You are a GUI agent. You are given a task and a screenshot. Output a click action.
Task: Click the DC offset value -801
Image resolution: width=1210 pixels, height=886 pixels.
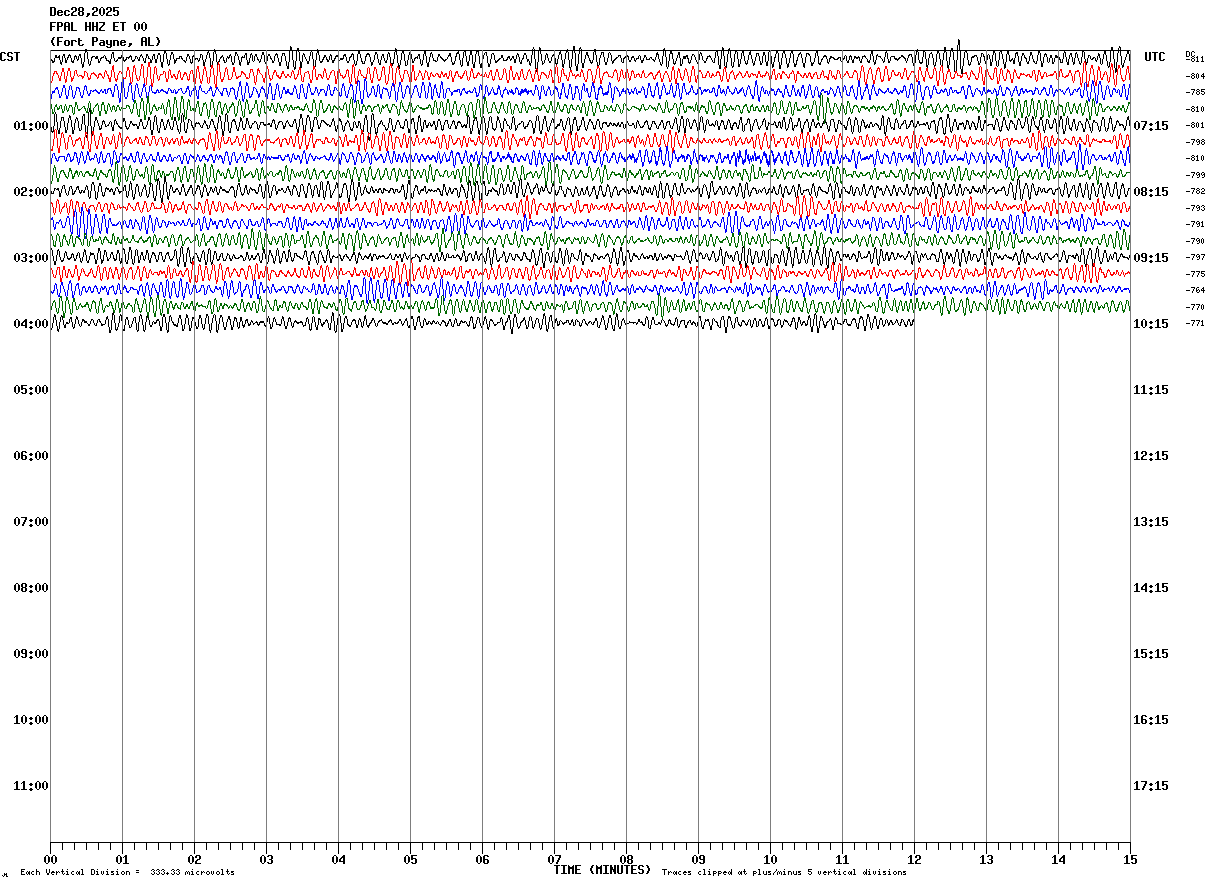[1196, 125]
